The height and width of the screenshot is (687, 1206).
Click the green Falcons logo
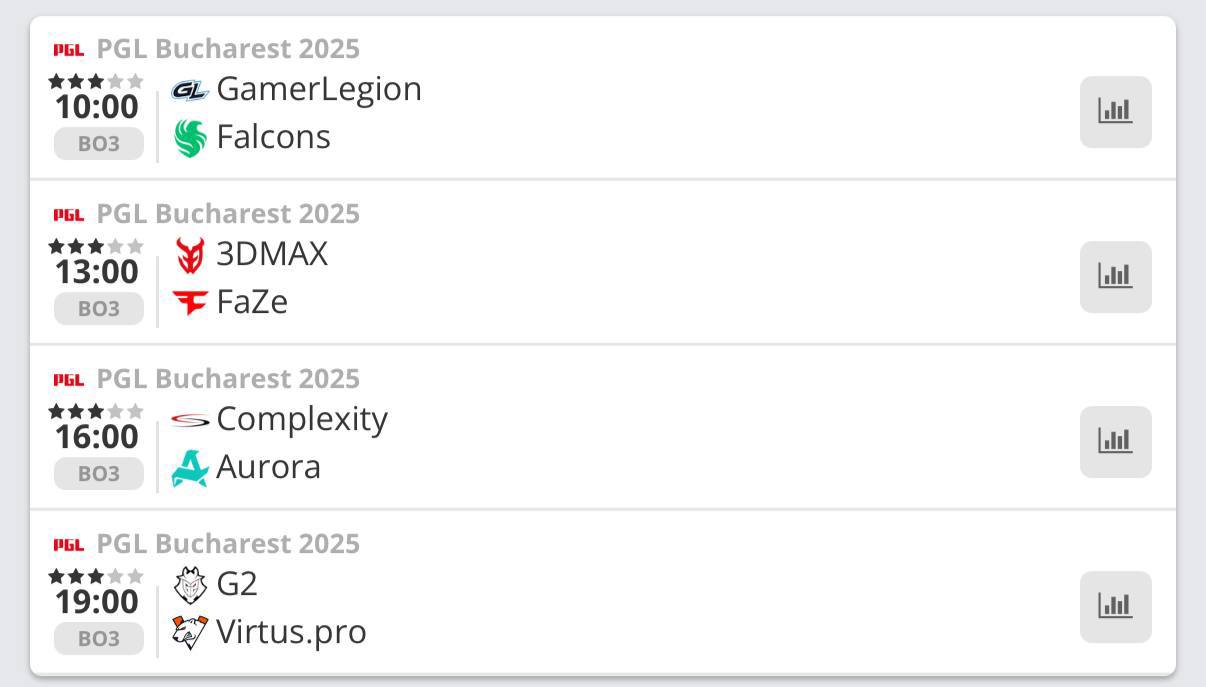190,138
